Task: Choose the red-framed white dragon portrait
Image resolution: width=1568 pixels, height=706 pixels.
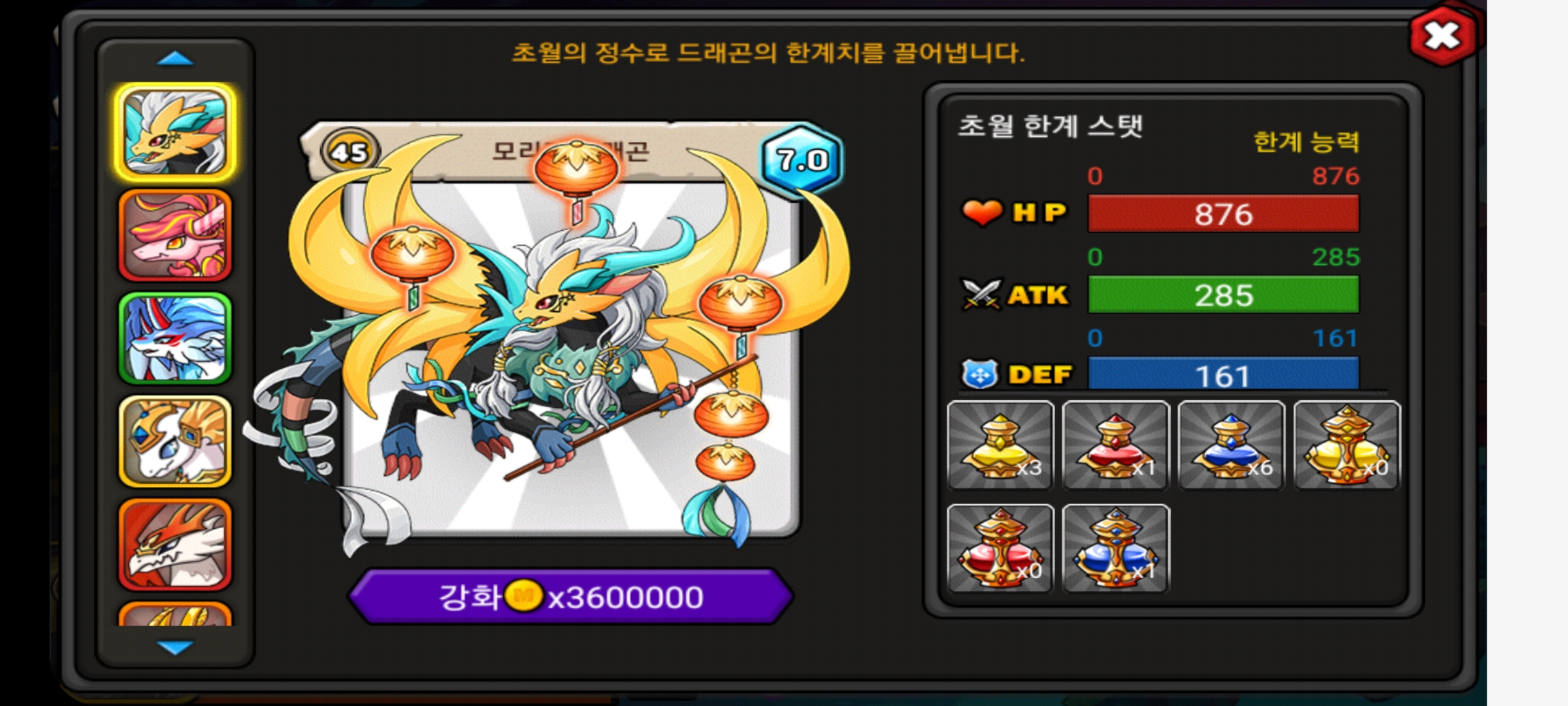Action: click(x=175, y=545)
